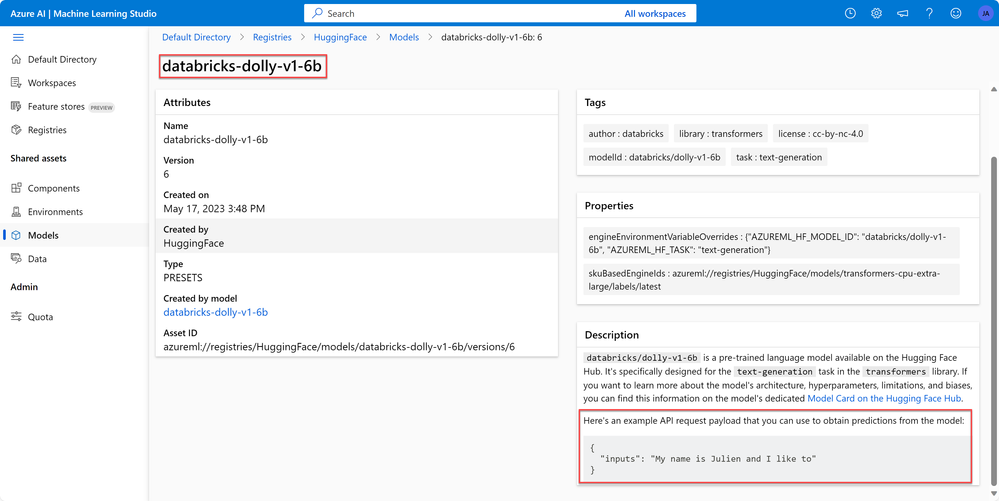The height and width of the screenshot is (501, 999).
Task: Click the Registries cube icon
Action: tap(17, 130)
